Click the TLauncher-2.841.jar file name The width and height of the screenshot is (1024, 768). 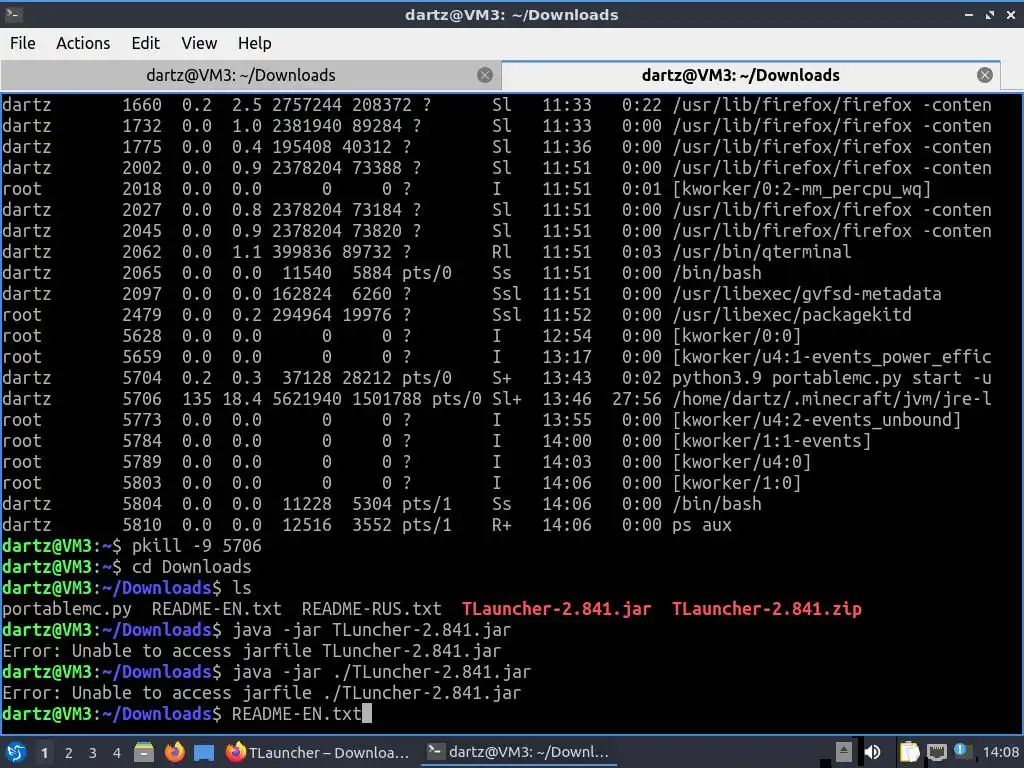pos(556,609)
